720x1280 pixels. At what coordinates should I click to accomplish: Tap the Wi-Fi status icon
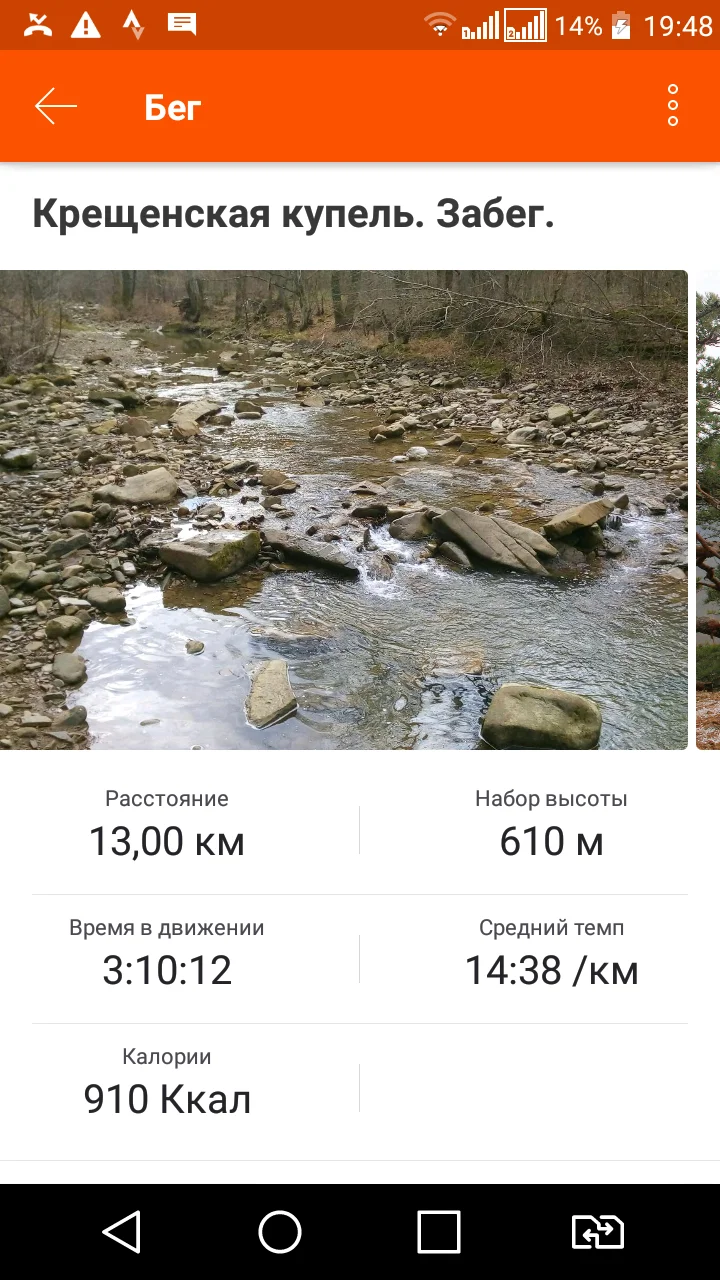click(439, 25)
